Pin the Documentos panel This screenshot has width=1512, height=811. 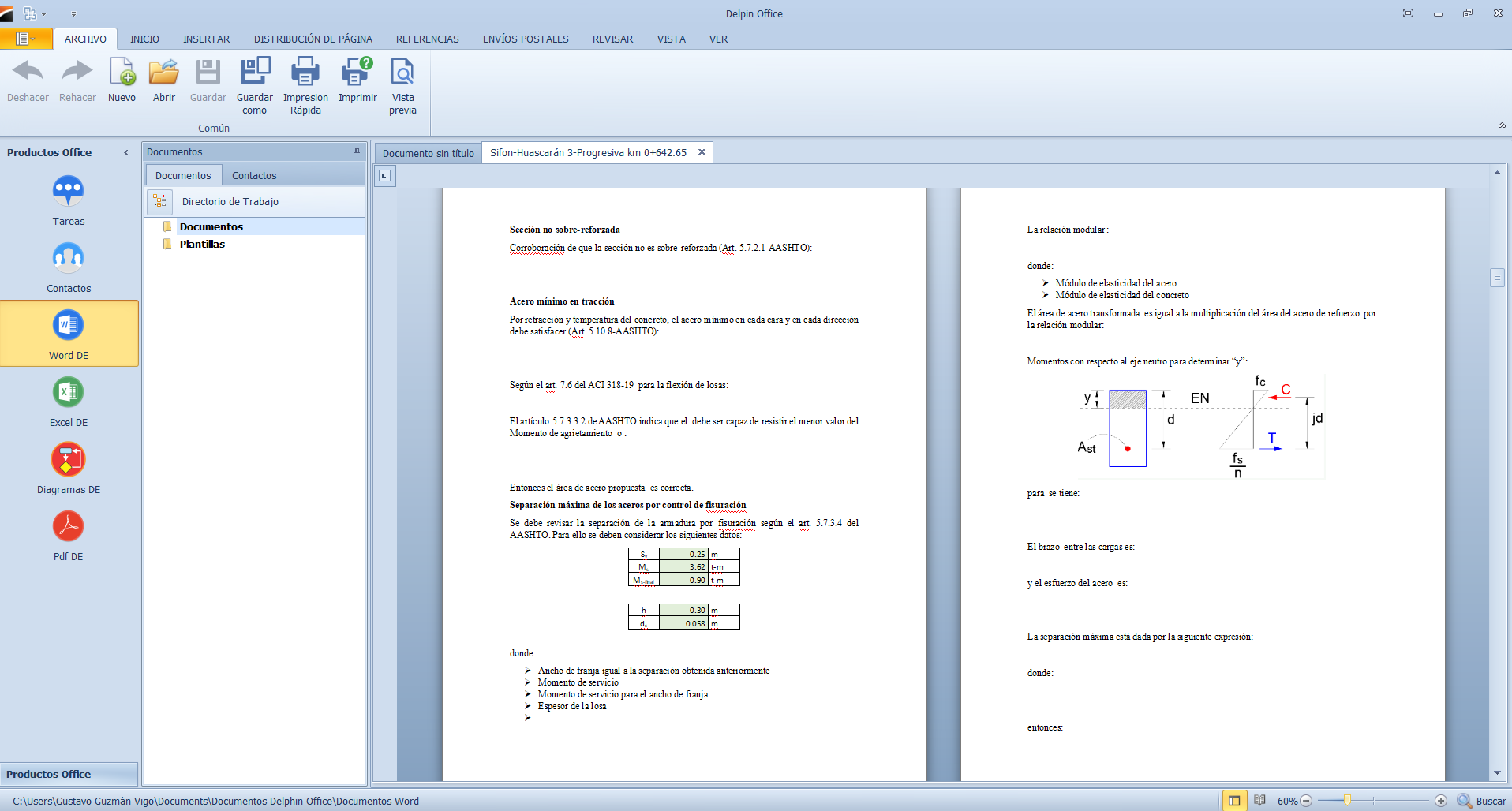click(x=357, y=152)
